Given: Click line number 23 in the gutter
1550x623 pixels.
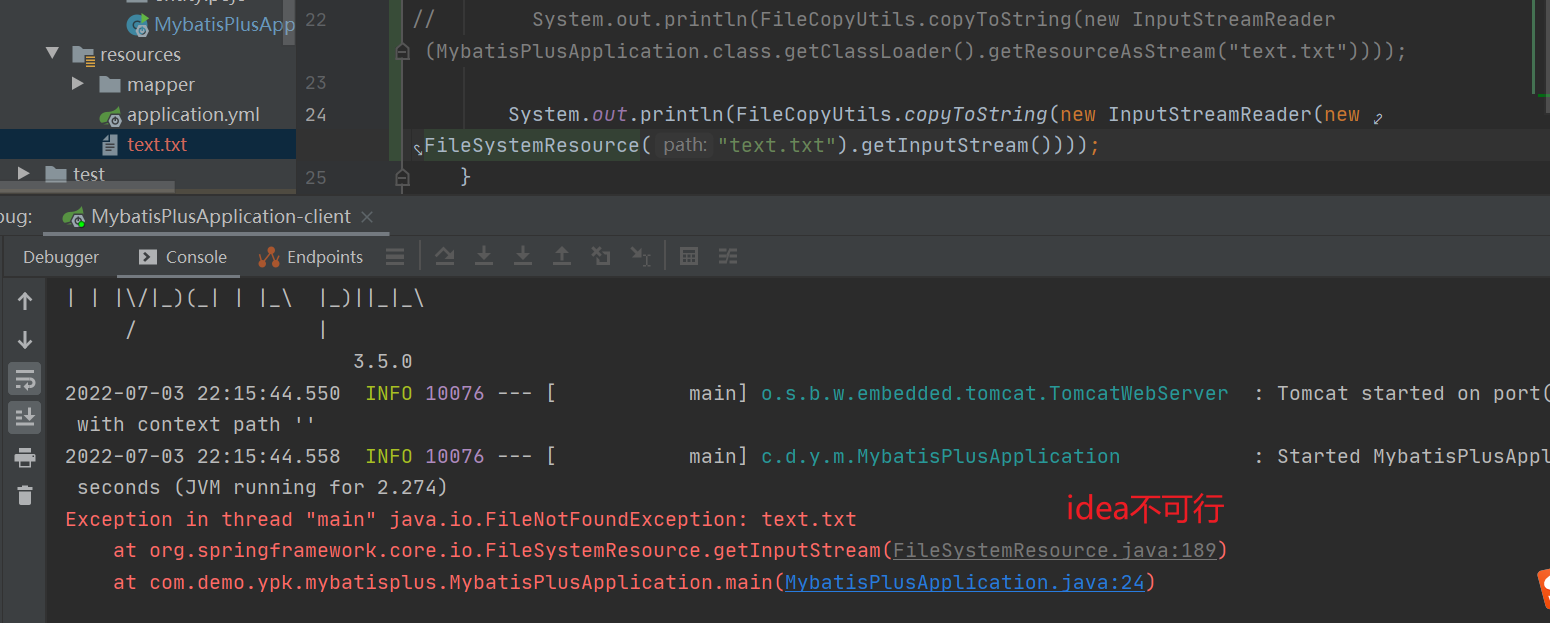Looking at the screenshot, I should click(x=316, y=82).
